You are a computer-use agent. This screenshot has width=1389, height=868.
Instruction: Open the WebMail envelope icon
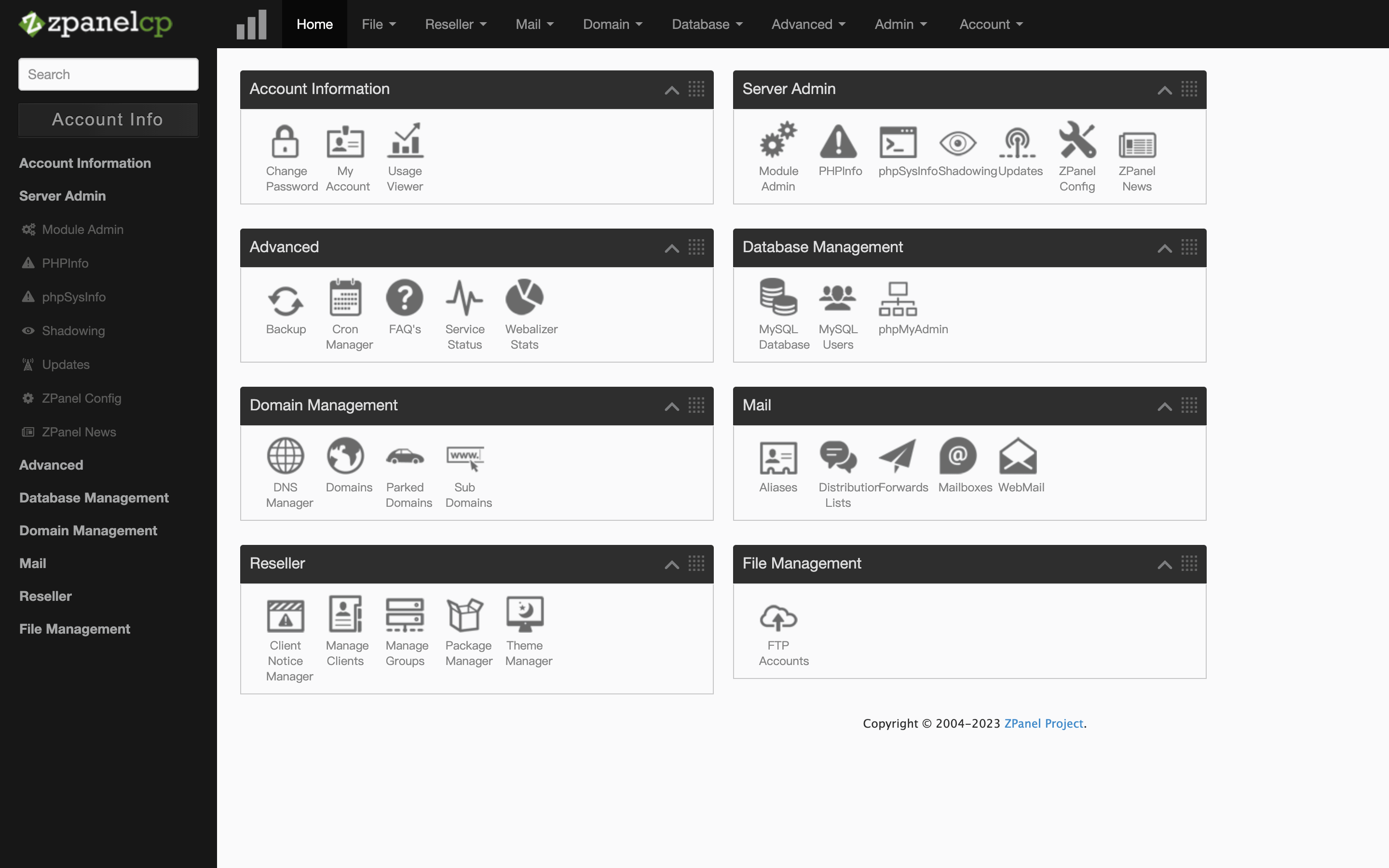tap(1018, 456)
